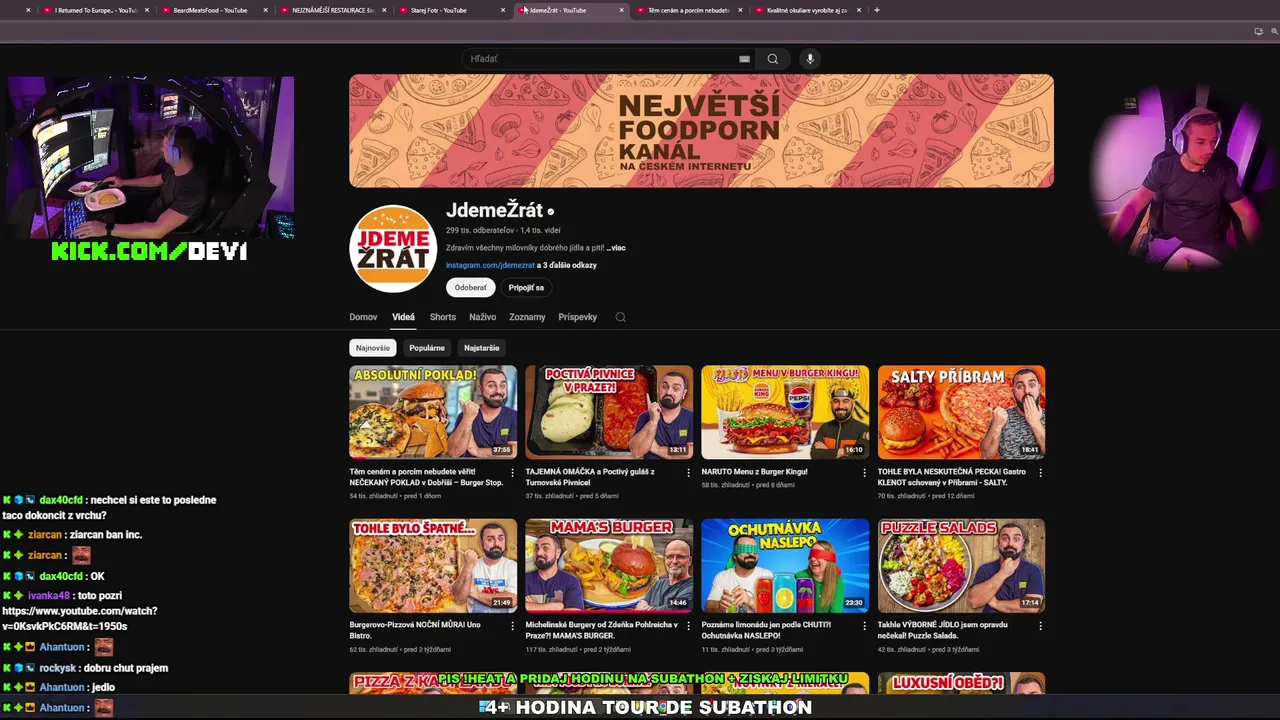Open the 'a 3 ďalšie odkazy' links

pyautogui.click(x=567, y=266)
